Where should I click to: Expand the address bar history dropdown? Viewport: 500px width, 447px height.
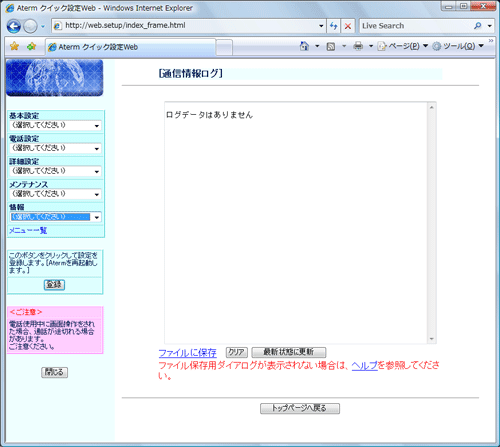point(321,26)
